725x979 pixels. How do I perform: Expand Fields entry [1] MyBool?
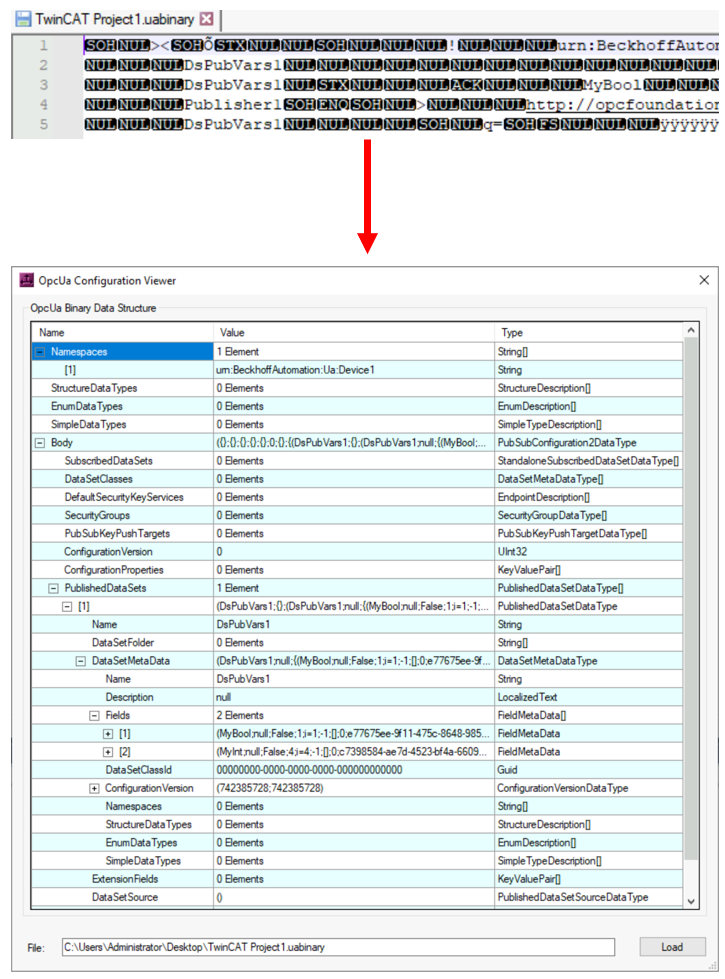coord(108,734)
